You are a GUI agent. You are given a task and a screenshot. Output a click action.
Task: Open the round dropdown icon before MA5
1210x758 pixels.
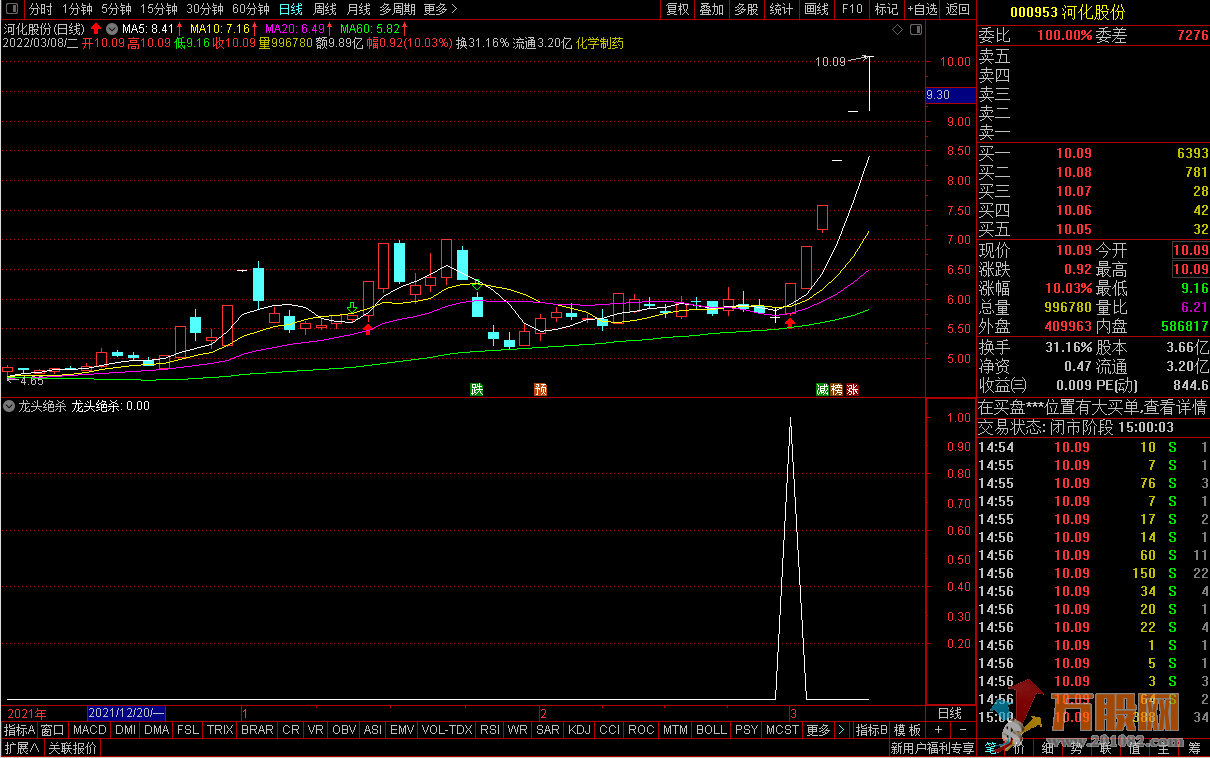pos(111,29)
